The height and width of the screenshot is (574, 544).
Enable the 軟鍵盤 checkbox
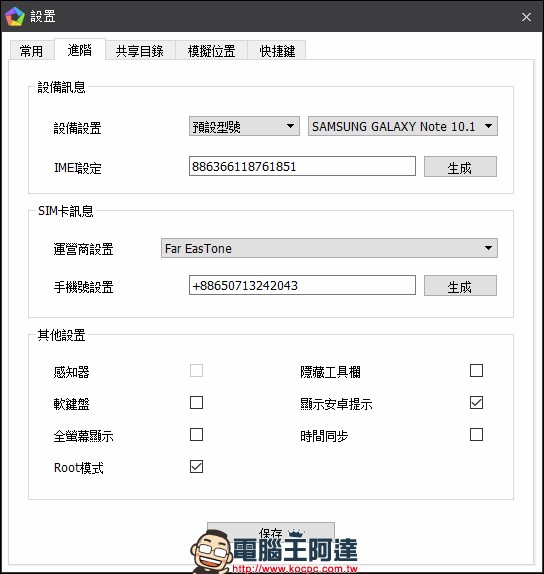[x=197, y=403]
